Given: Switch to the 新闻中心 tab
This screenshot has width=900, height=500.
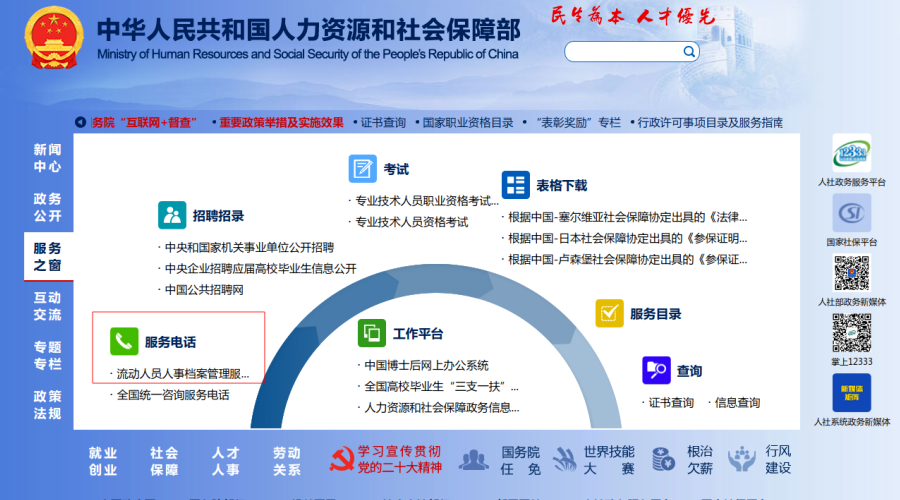Looking at the screenshot, I should 47,158.
